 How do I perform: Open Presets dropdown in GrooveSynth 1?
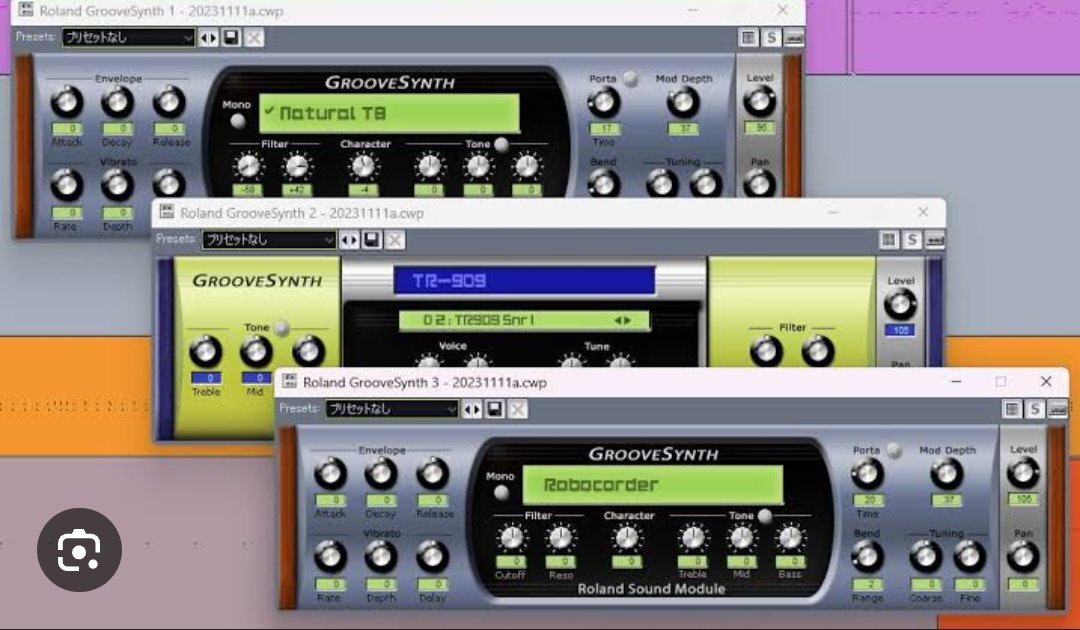coord(128,37)
